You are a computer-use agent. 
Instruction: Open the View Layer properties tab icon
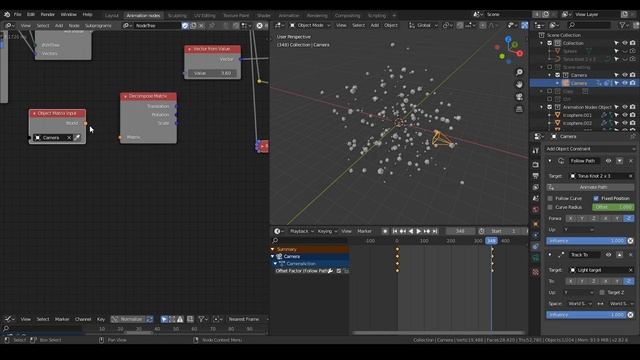[536, 187]
